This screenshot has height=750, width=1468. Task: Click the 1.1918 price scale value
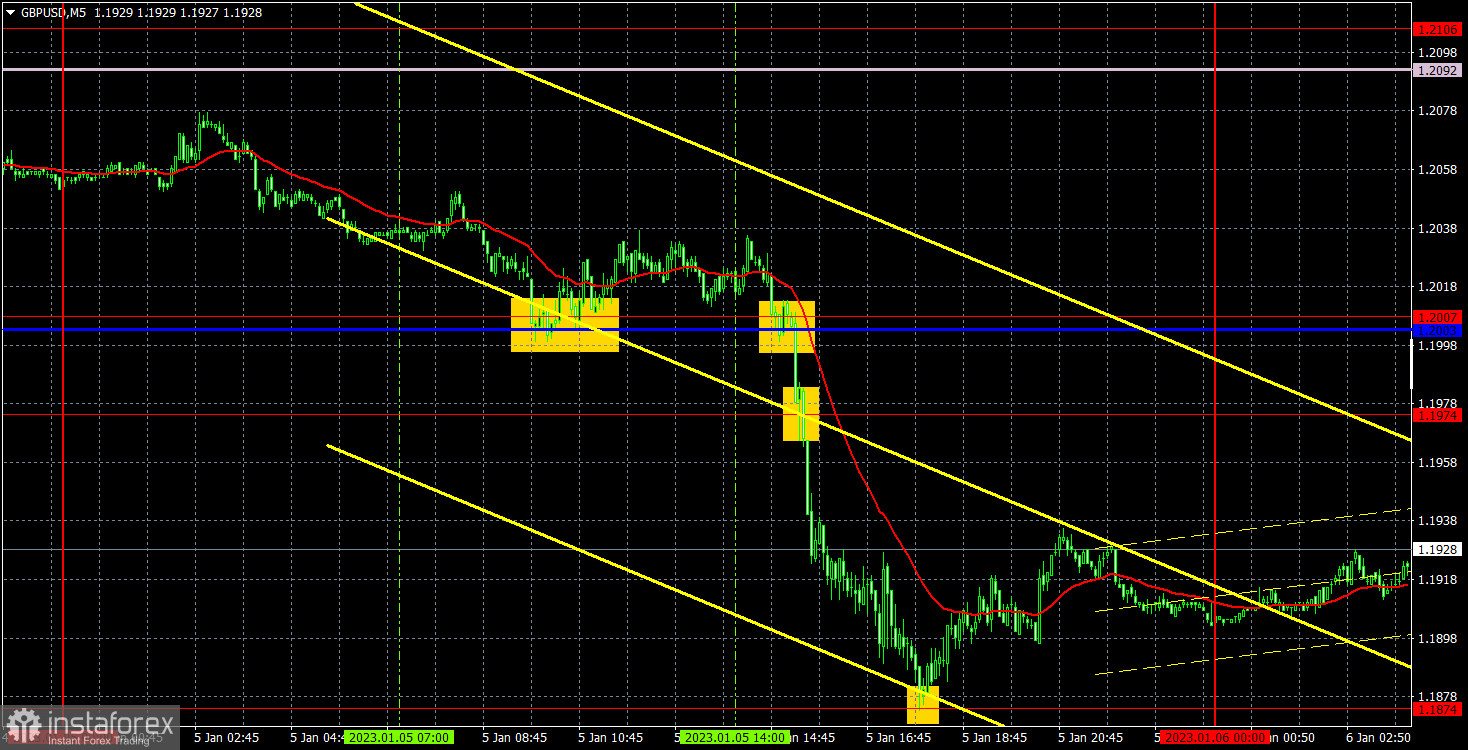click(1436, 580)
